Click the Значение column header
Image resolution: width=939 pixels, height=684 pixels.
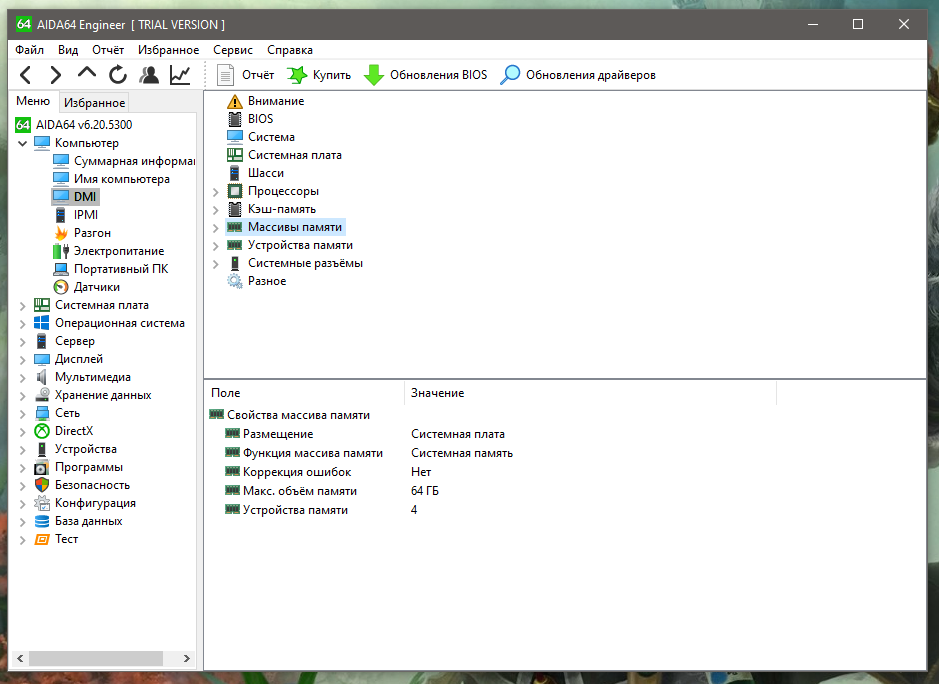(590, 393)
